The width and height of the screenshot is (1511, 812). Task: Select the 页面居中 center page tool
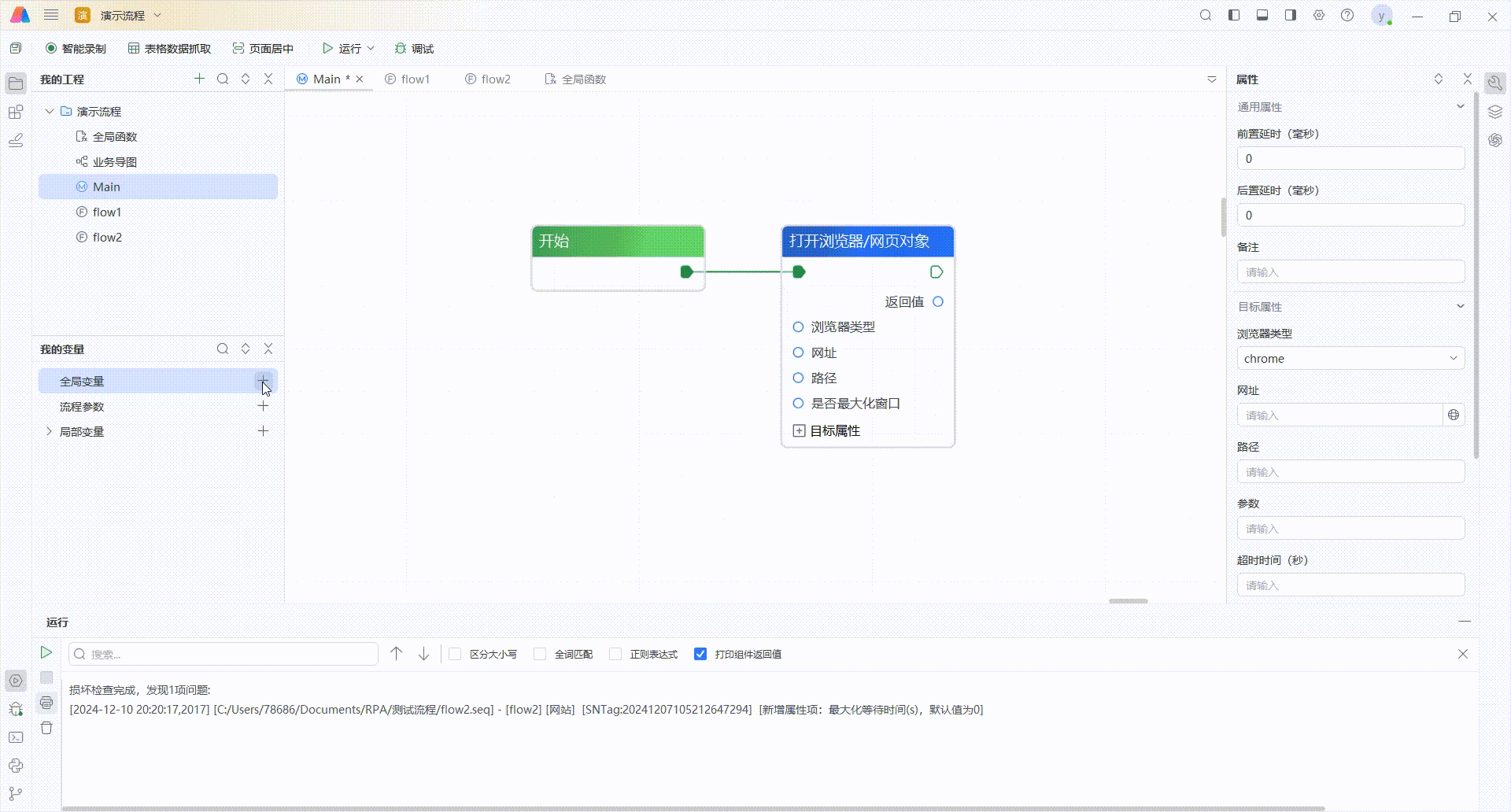coord(264,48)
